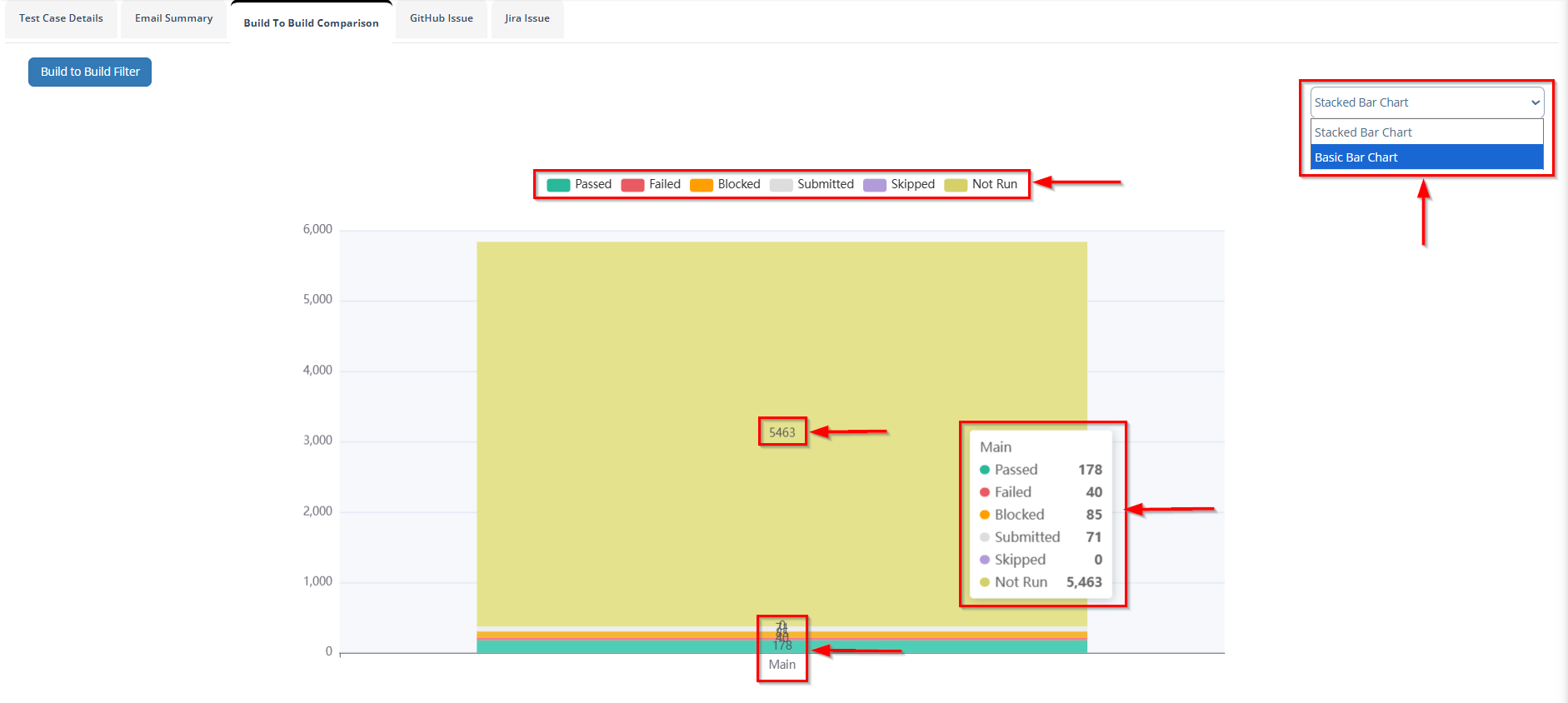Switch to the Email Summary tab
The image size is (1568, 703).
tap(173, 18)
